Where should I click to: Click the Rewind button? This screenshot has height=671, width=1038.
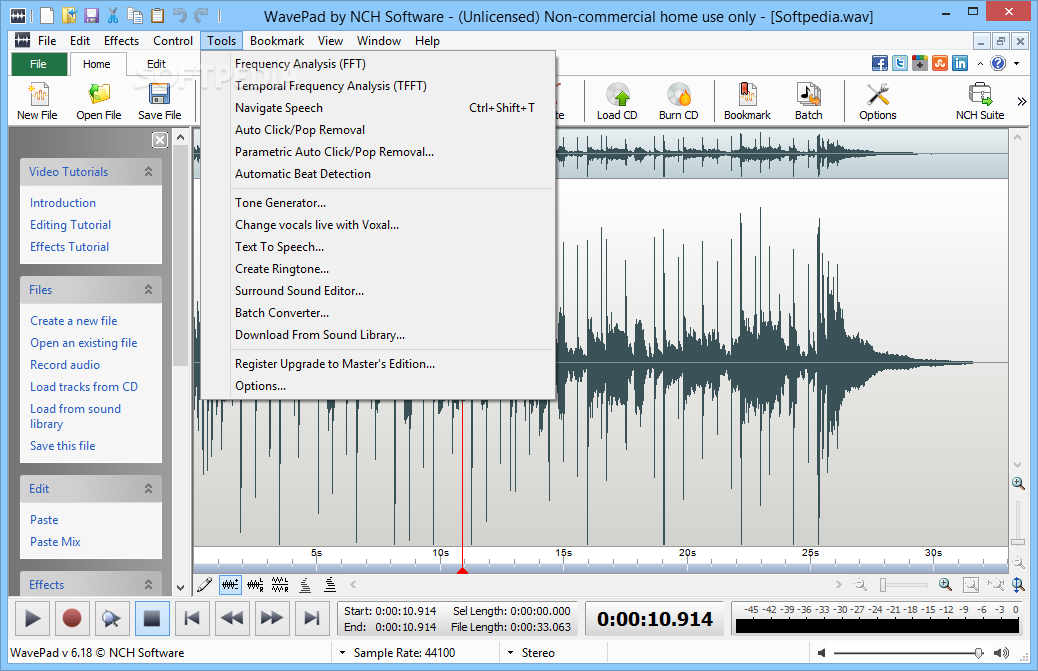[232, 619]
